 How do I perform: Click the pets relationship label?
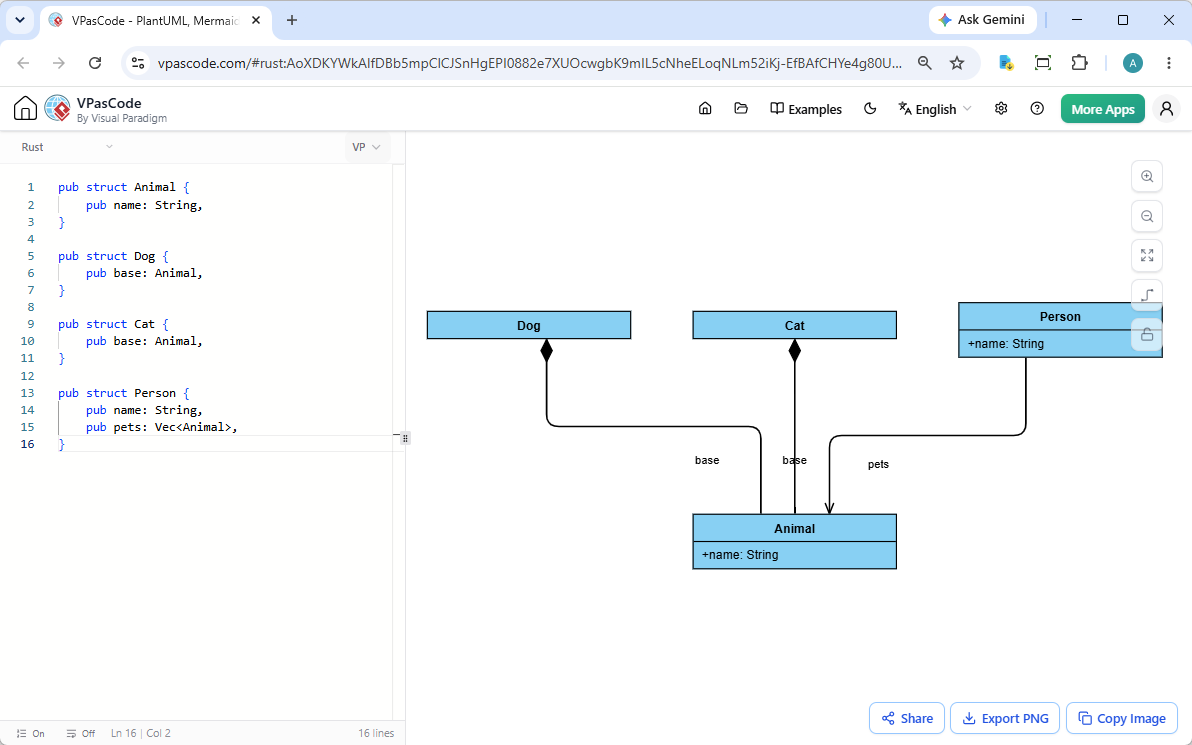[878, 464]
